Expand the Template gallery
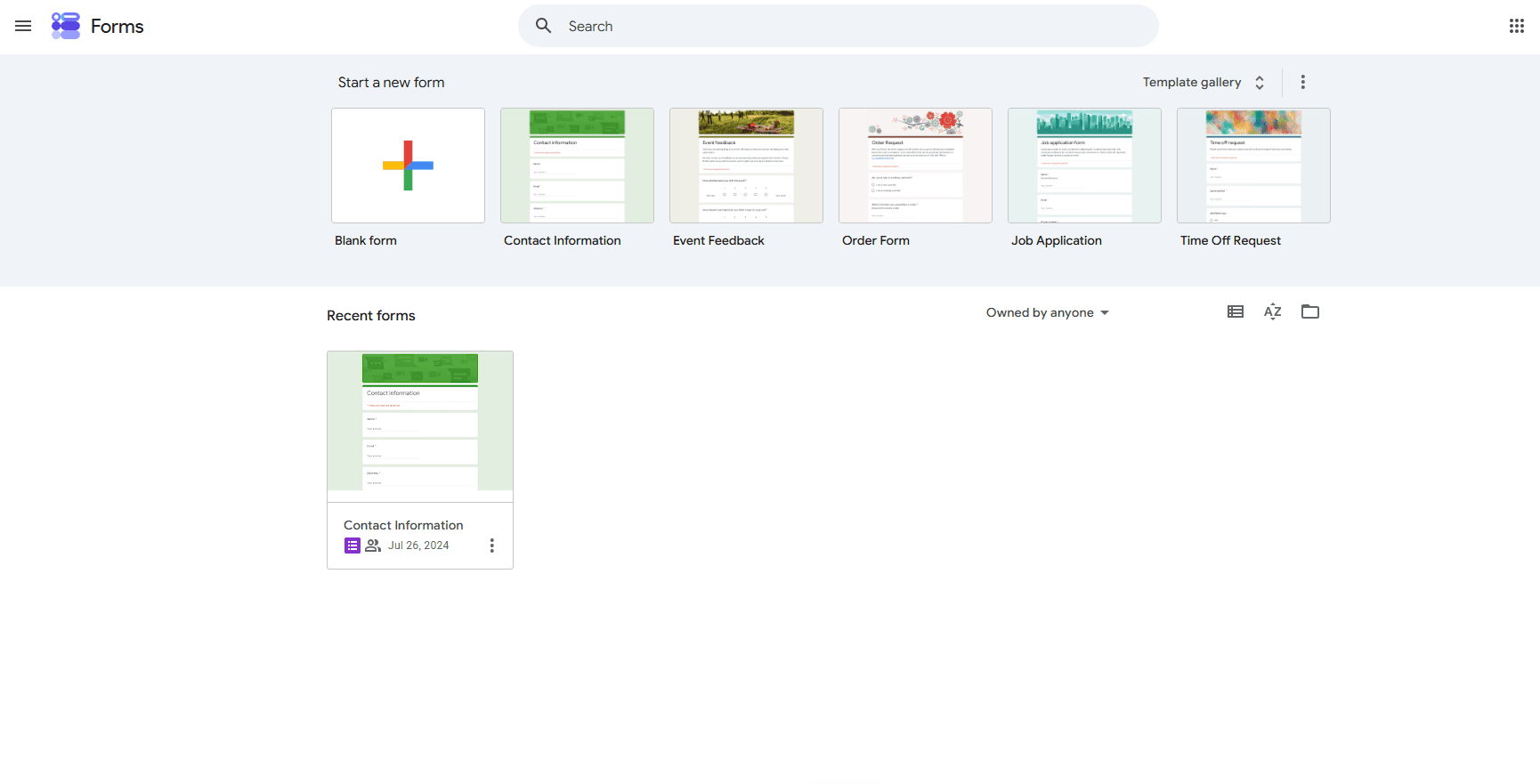This screenshot has width=1540, height=784. click(x=1204, y=82)
